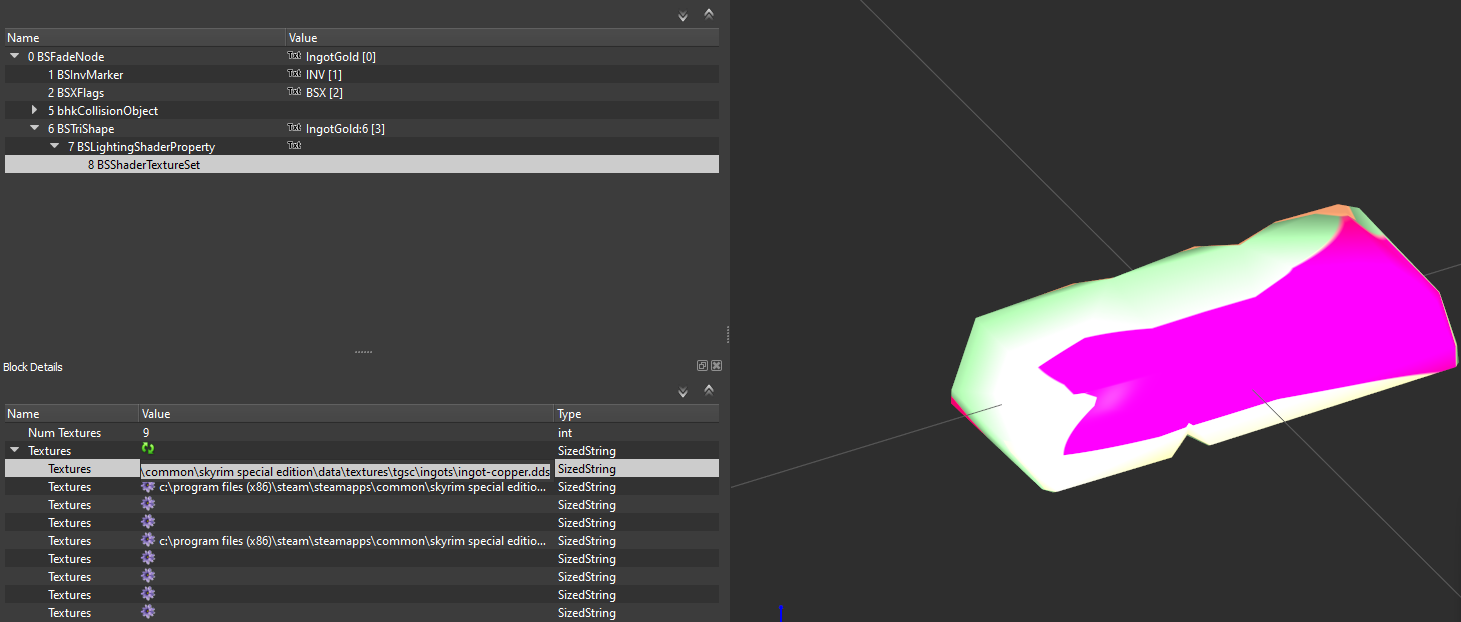1461x622 pixels.
Task: Select the 6 BSTriShape block
Action: (x=81, y=129)
